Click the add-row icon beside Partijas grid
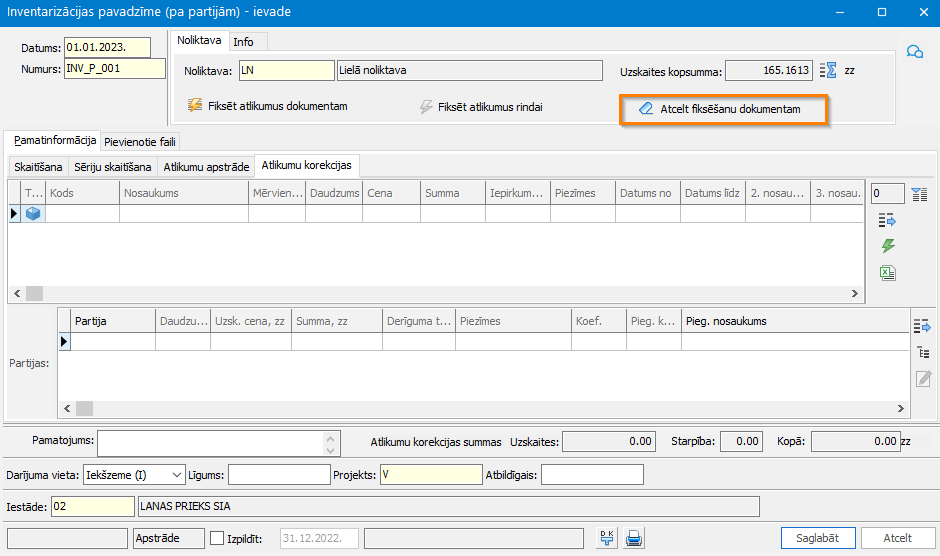 pos(922,326)
